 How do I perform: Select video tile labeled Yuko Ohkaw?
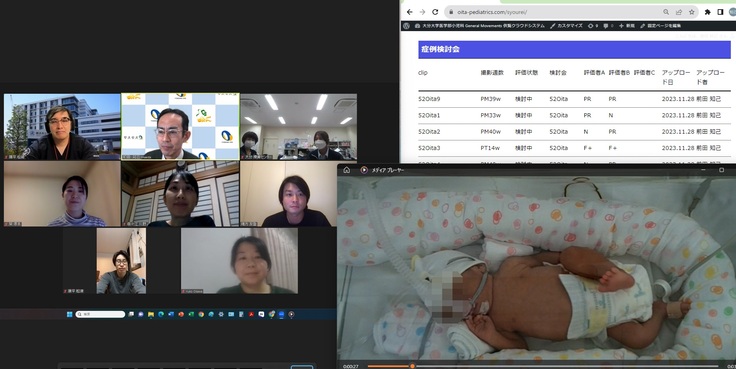(239, 261)
